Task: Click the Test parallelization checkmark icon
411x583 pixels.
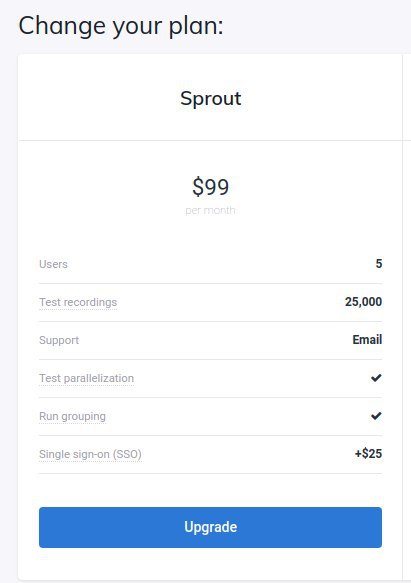Action: tap(376, 378)
